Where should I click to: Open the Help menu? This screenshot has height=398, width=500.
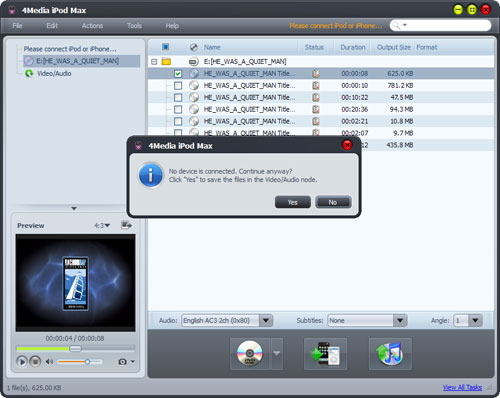[x=172, y=26]
